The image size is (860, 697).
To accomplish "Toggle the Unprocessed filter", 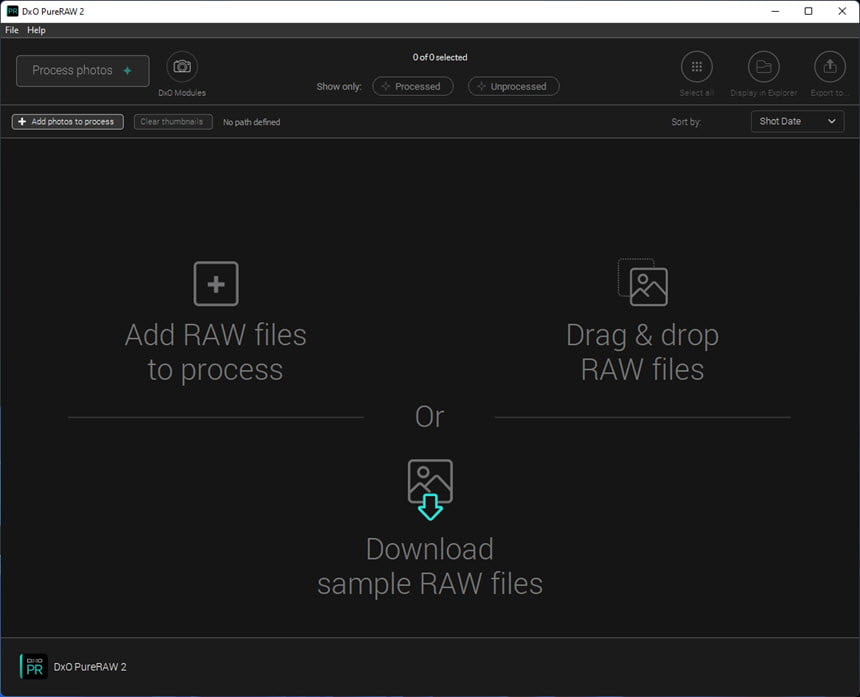I will [513, 86].
